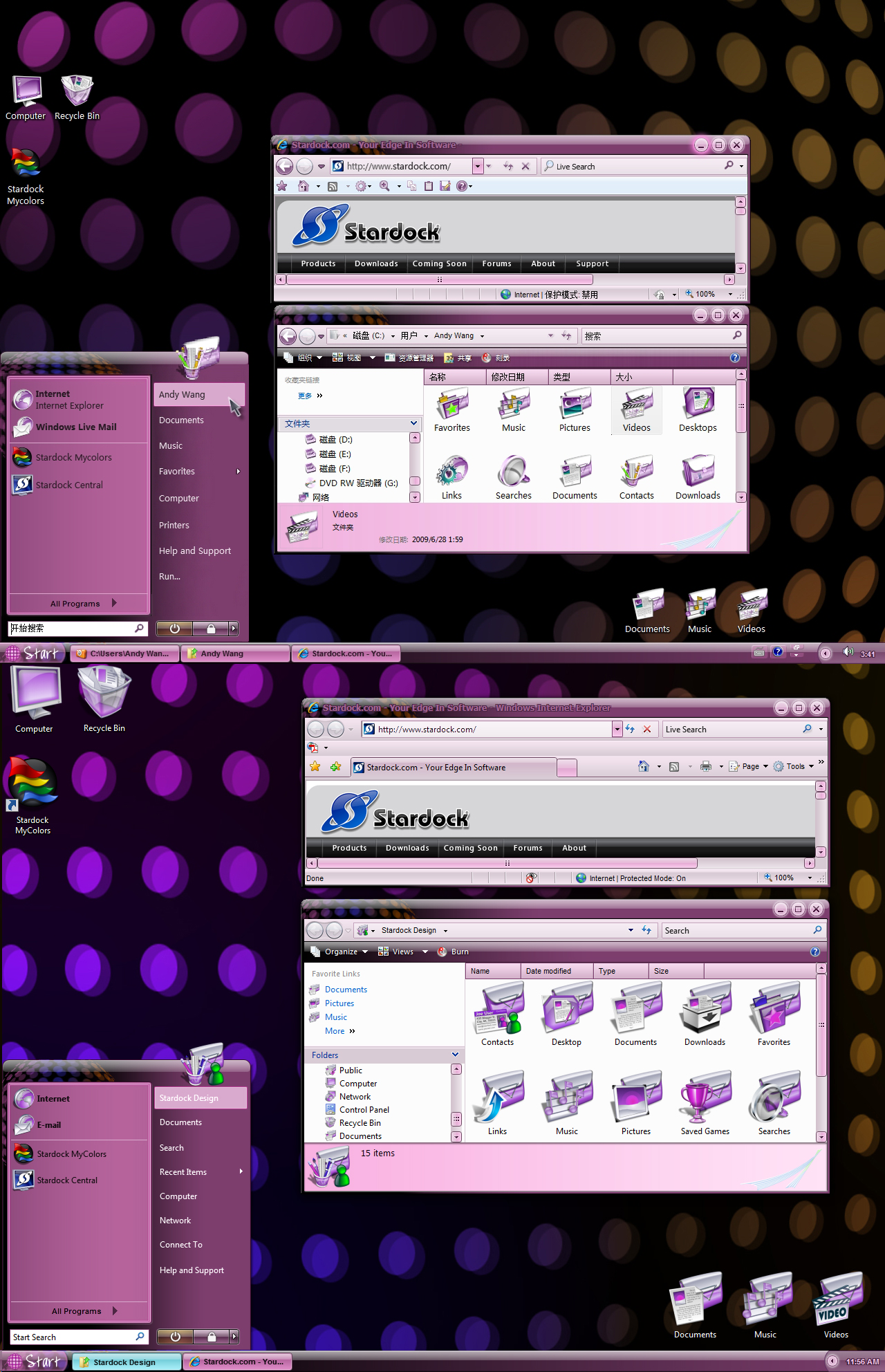Click horizontal scrollbar in top IE page
Screen dimensions: 885x1372
tap(440, 279)
